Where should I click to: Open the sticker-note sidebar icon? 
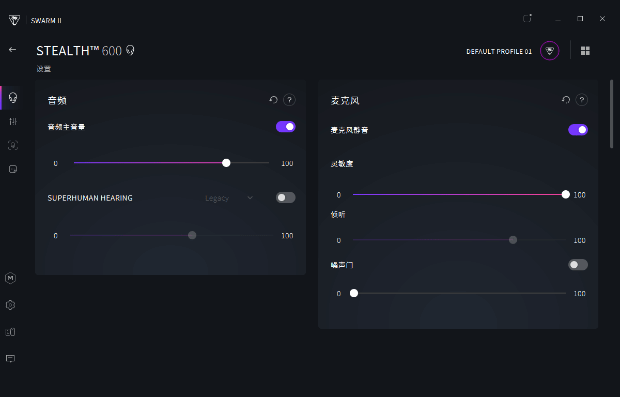[x=13, y=169]
